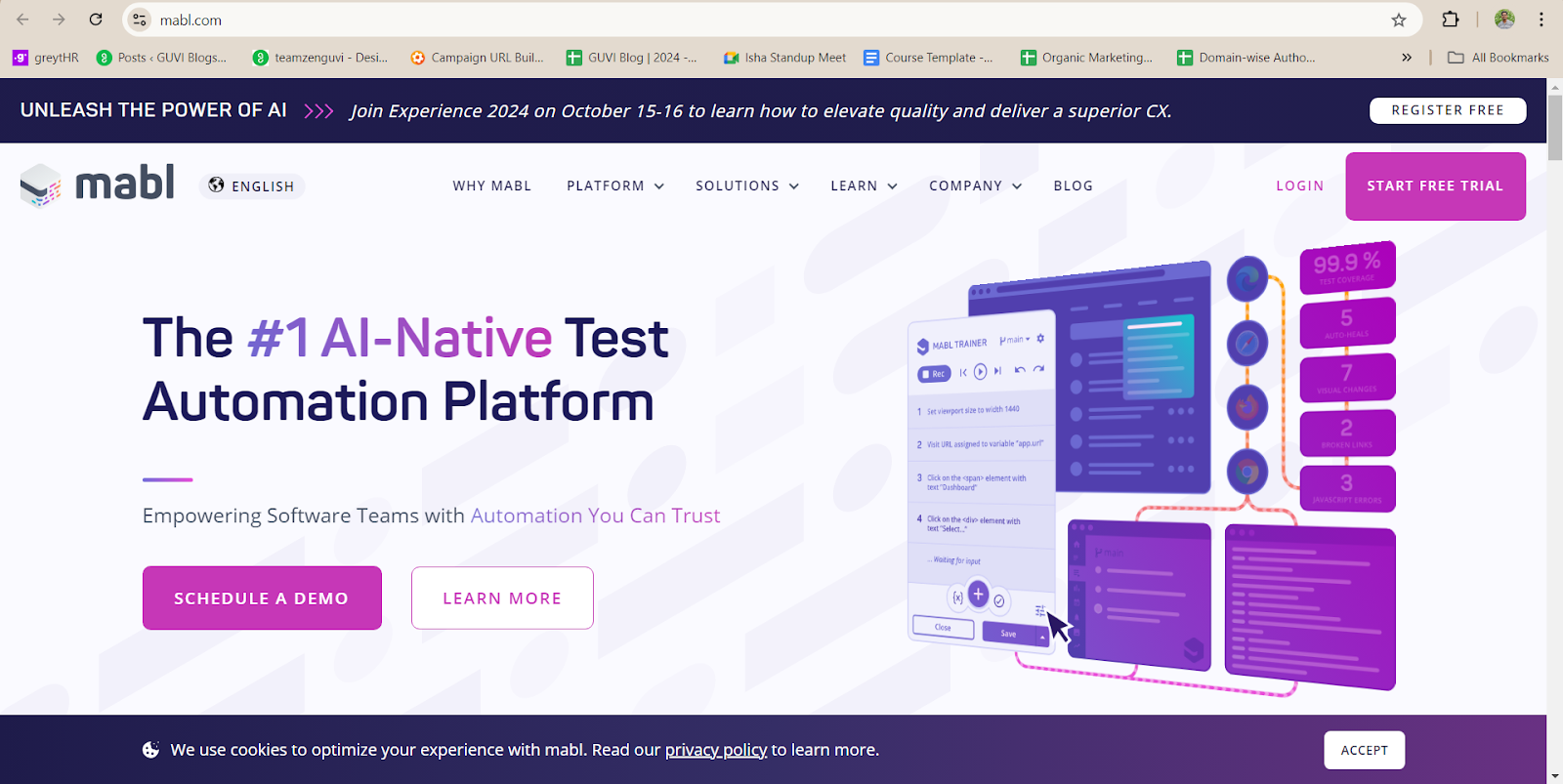
Task: Click the LEARN MORE button
Action: pos(502,598)
